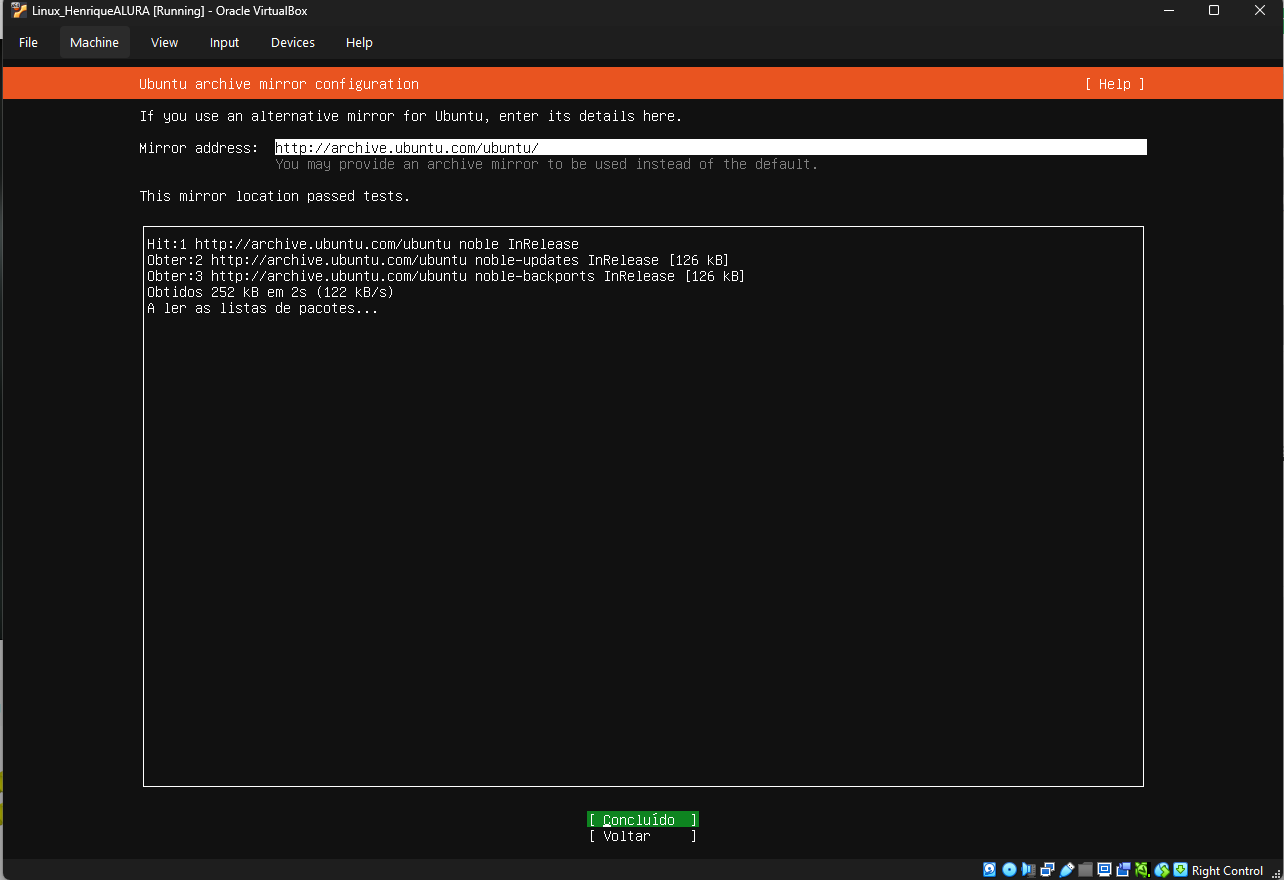Click the mouse integration globe icon in status bar
This screenshot has height=880, width=1284.
[1161, 870]
